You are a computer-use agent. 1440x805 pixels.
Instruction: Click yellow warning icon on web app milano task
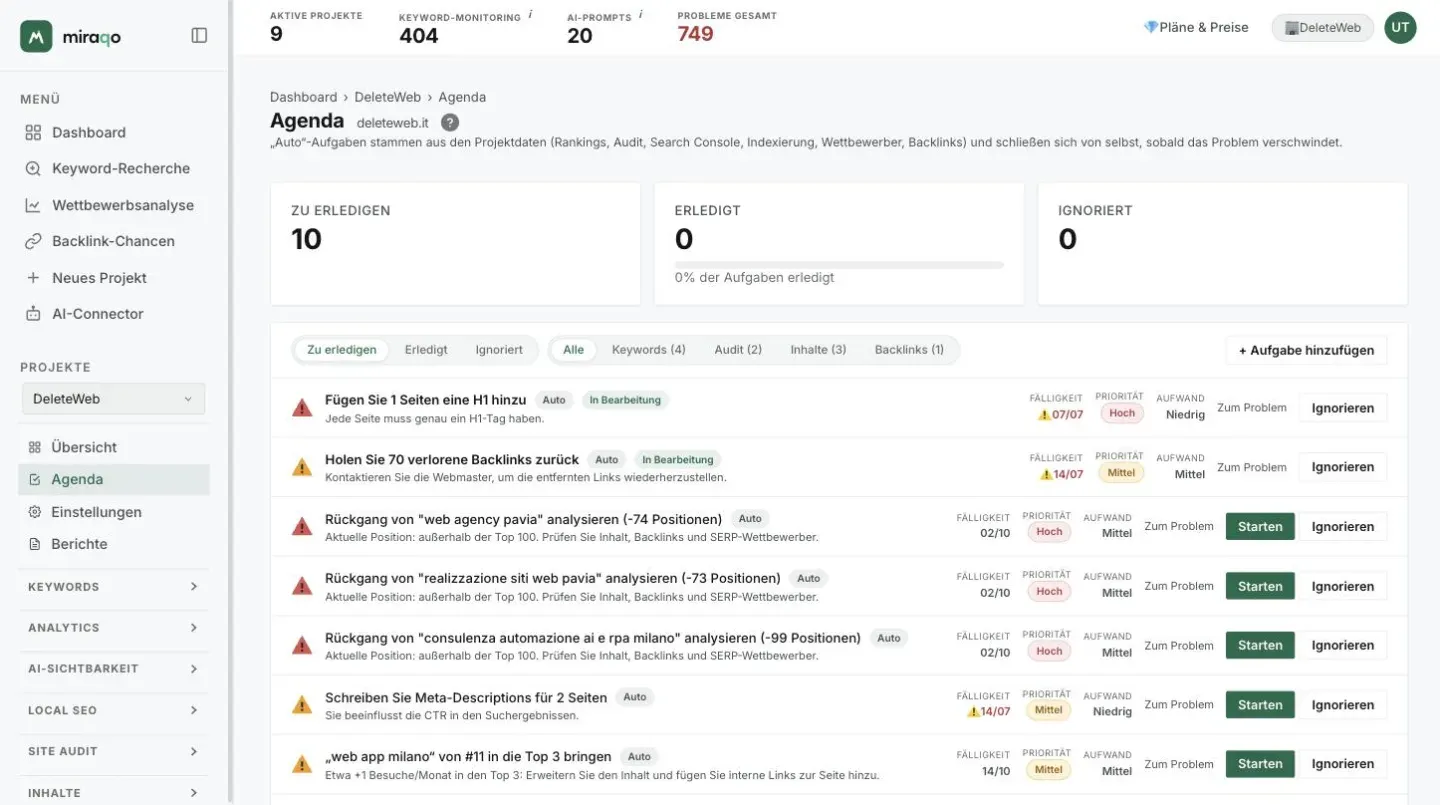(302, 764)
